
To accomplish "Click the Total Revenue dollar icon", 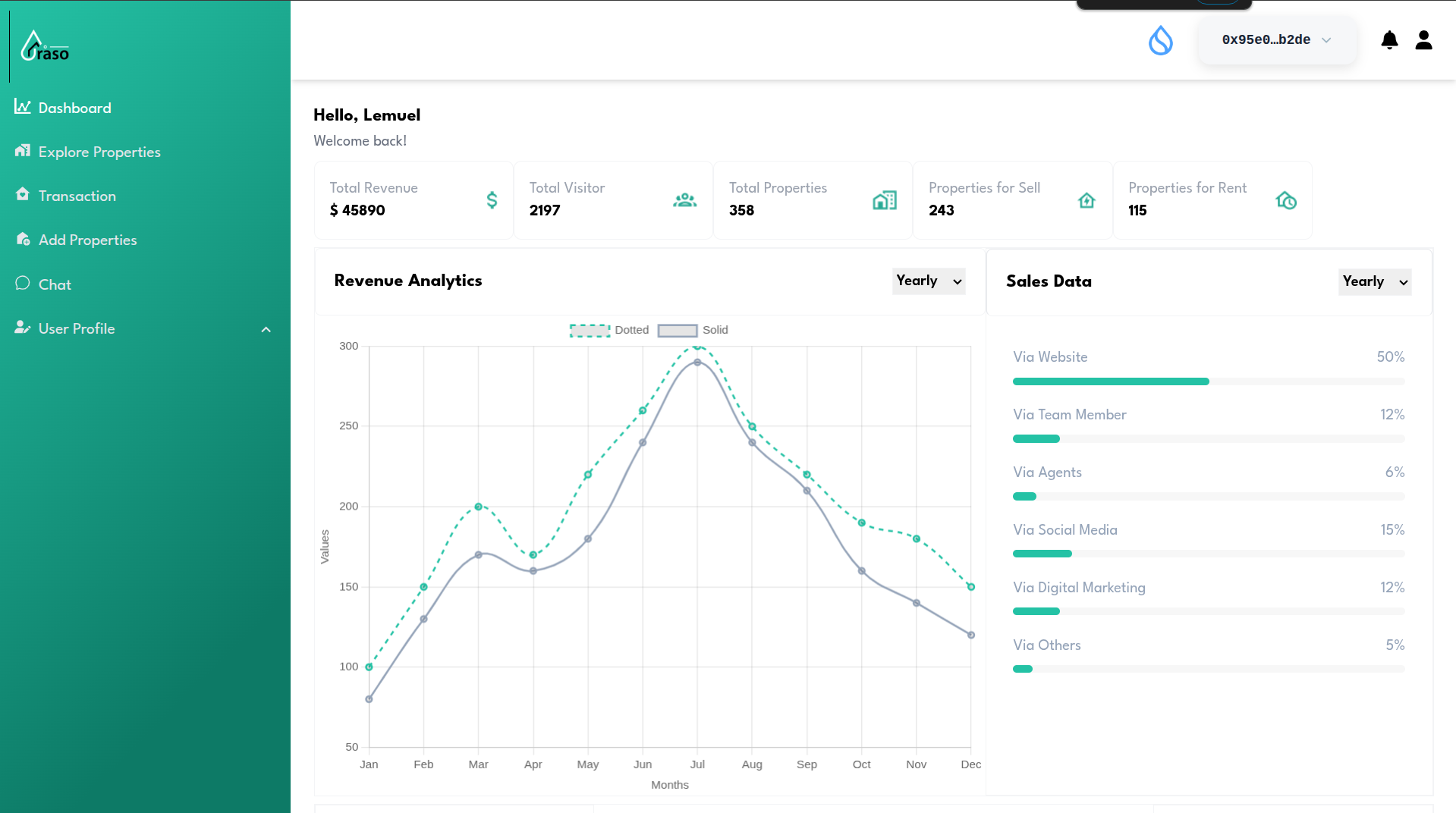I will pyautogui.click(x=492, y=200).
